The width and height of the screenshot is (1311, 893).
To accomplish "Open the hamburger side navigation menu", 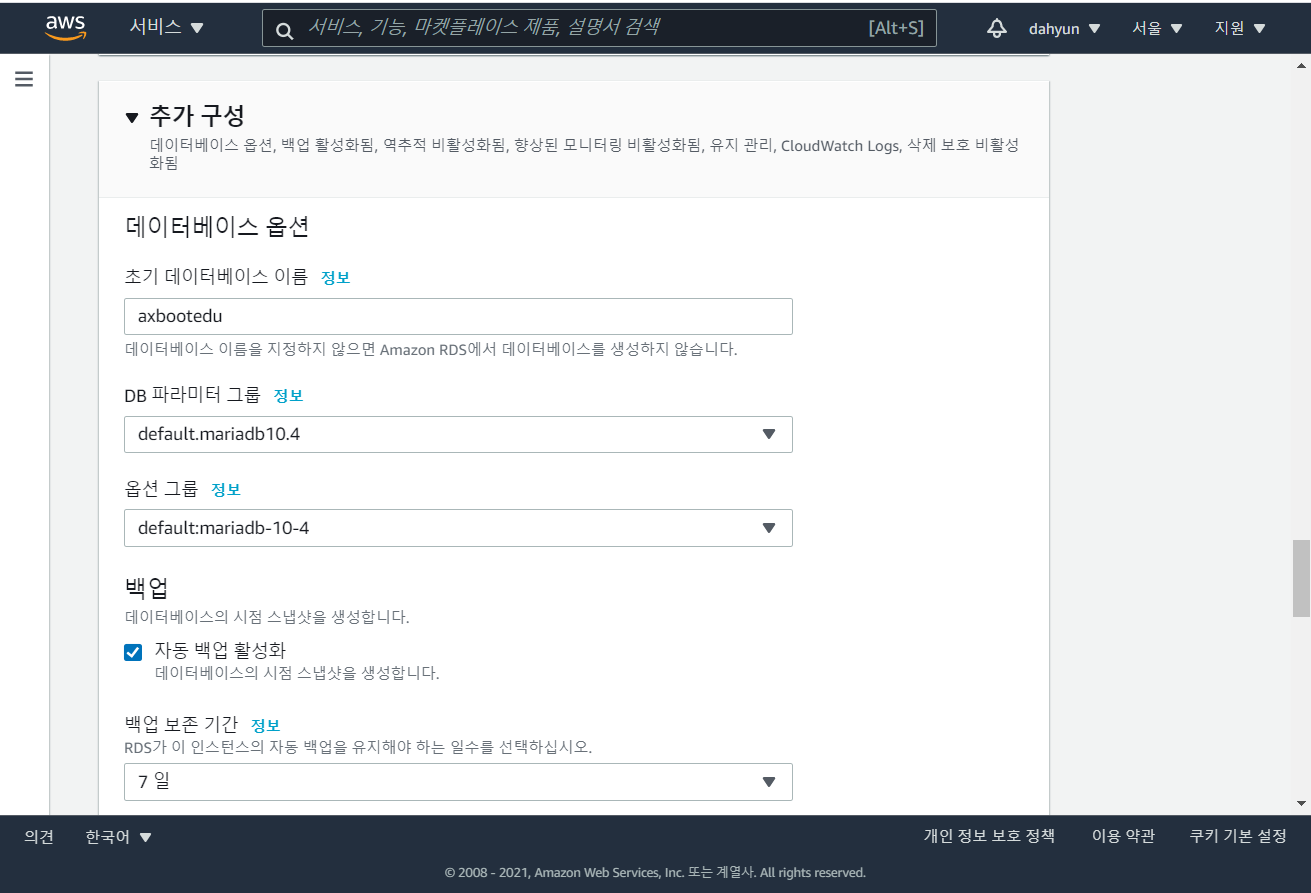I will click(x=24, y=79).
